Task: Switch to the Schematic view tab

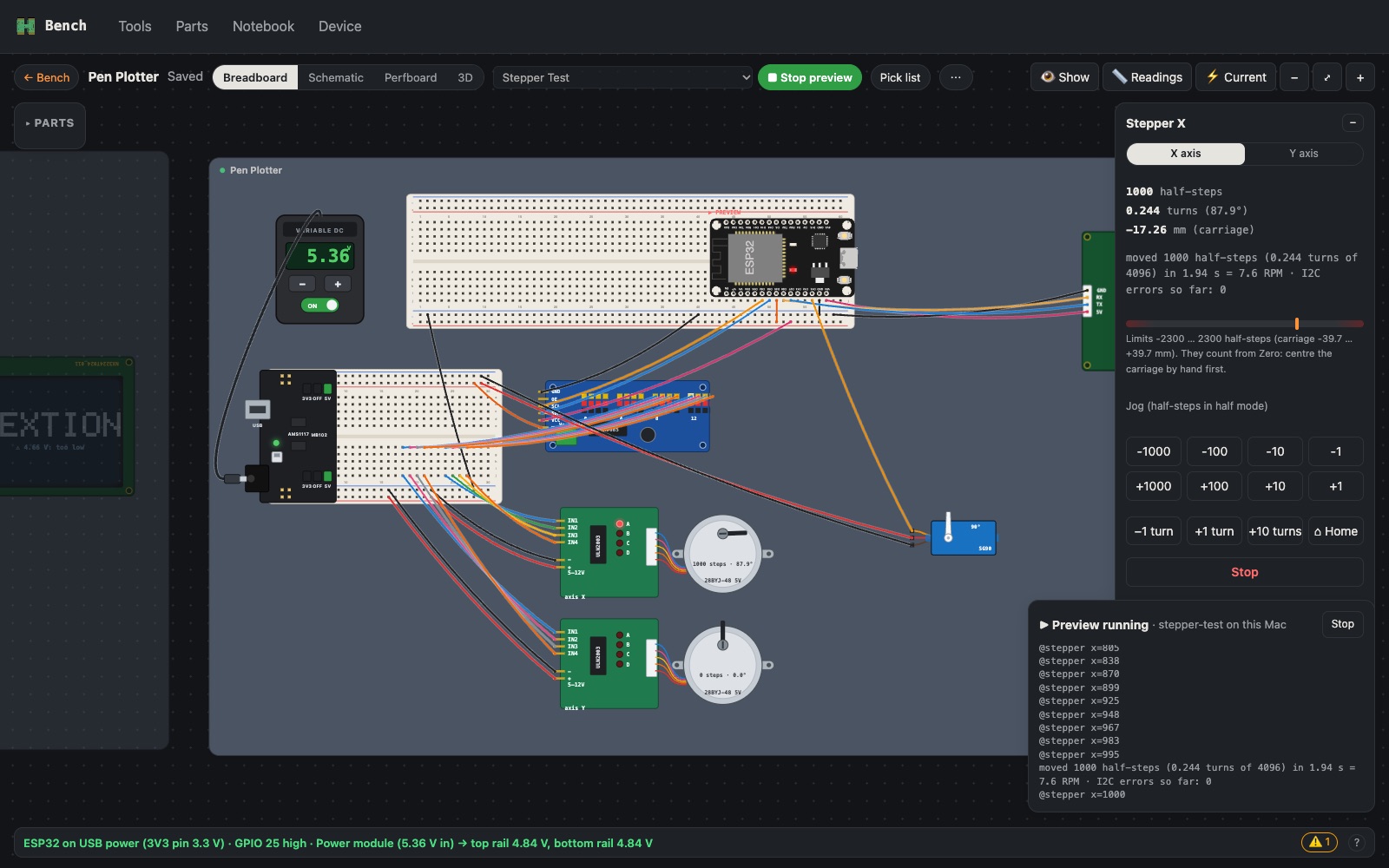Action: point(336,77)
